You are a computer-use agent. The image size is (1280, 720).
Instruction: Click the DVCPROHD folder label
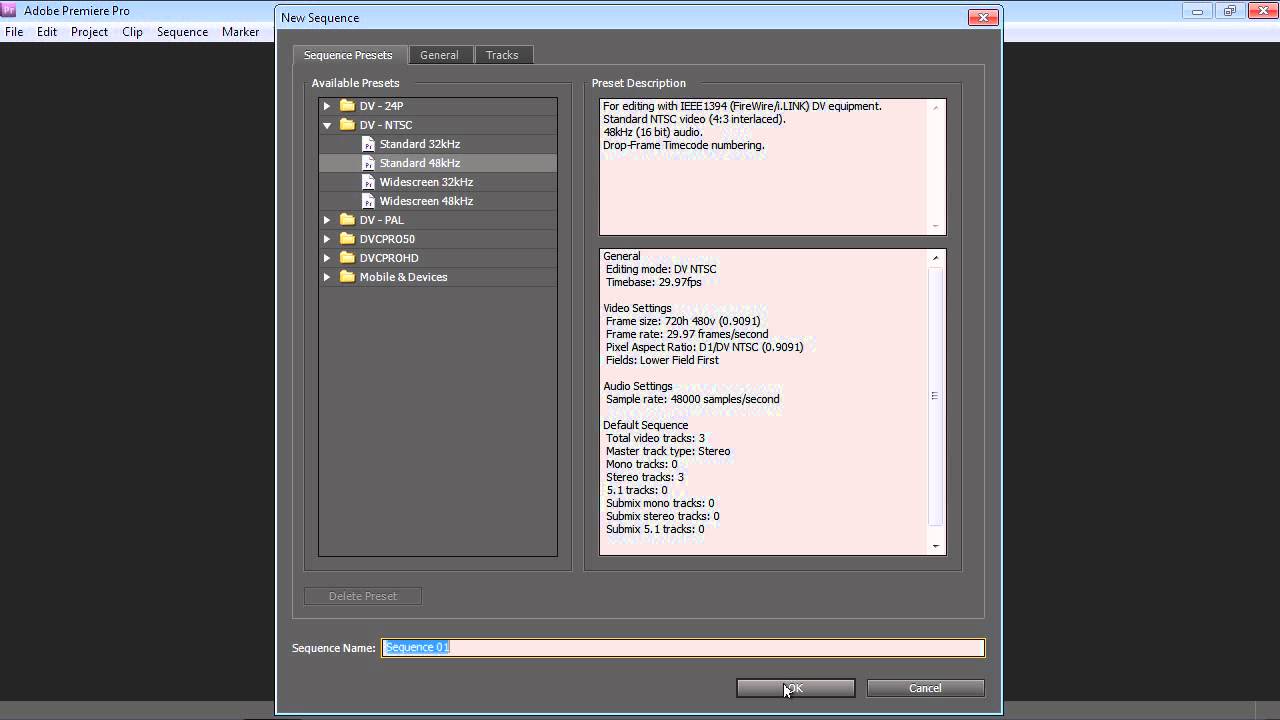tap(389, 258)
